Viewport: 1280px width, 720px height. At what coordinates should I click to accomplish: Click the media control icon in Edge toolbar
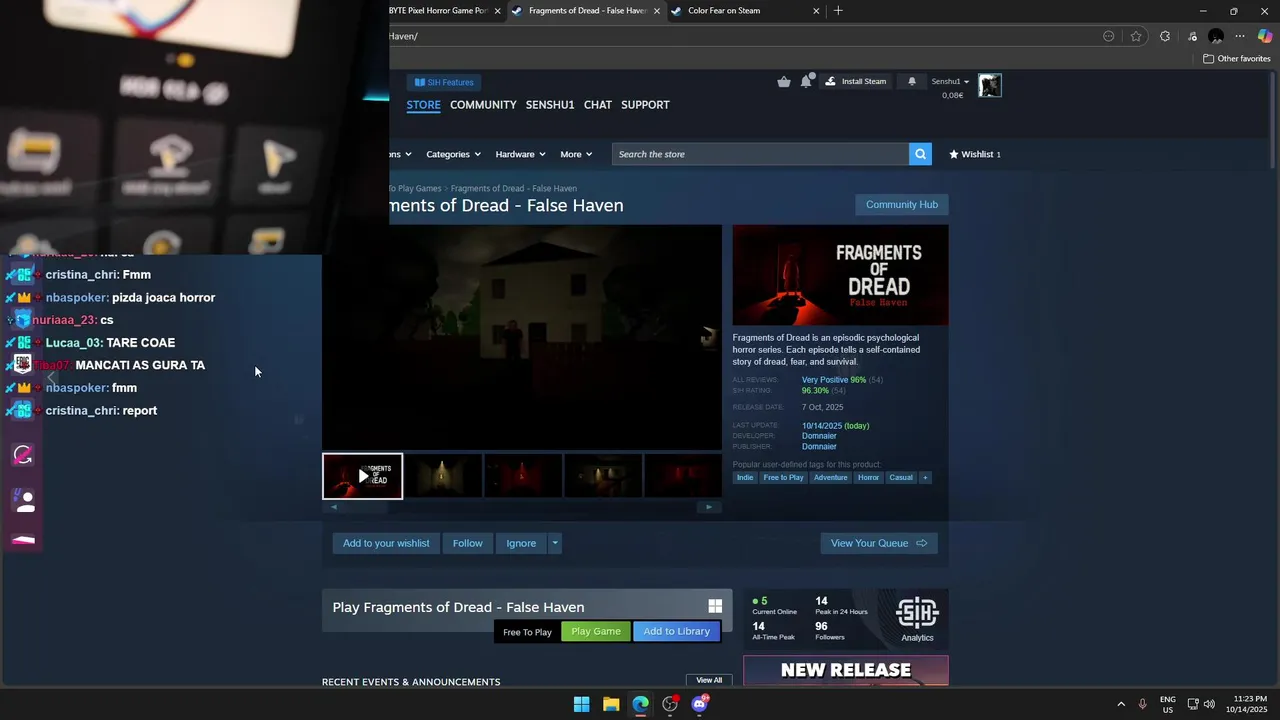click(1192, 36)
